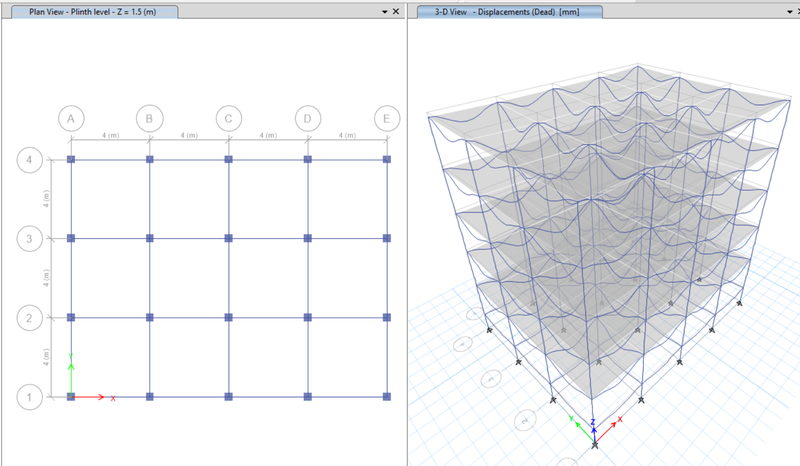The image size is (800, 466).
Task: Select the column at grid B-1
Action: [x=149, y=397]
